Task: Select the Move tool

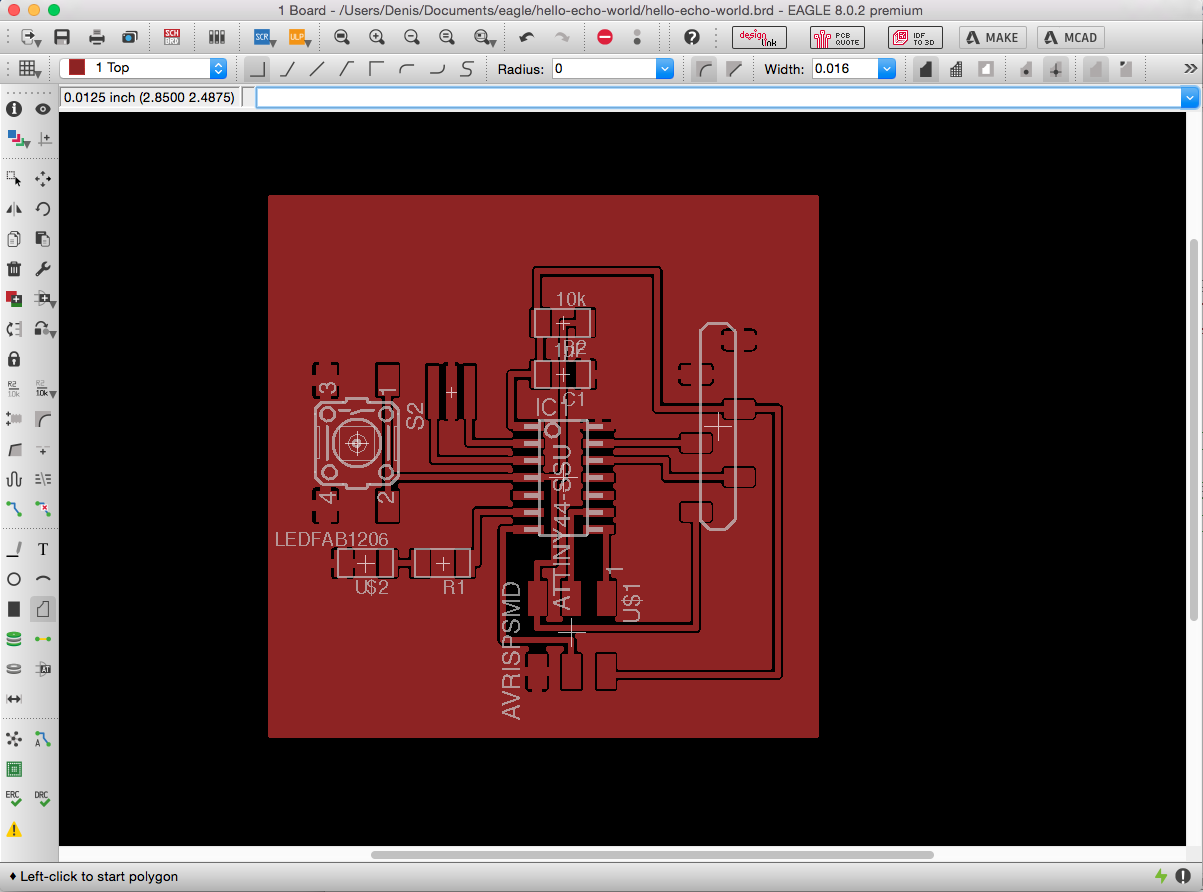Action: click(x=43, y=179)
